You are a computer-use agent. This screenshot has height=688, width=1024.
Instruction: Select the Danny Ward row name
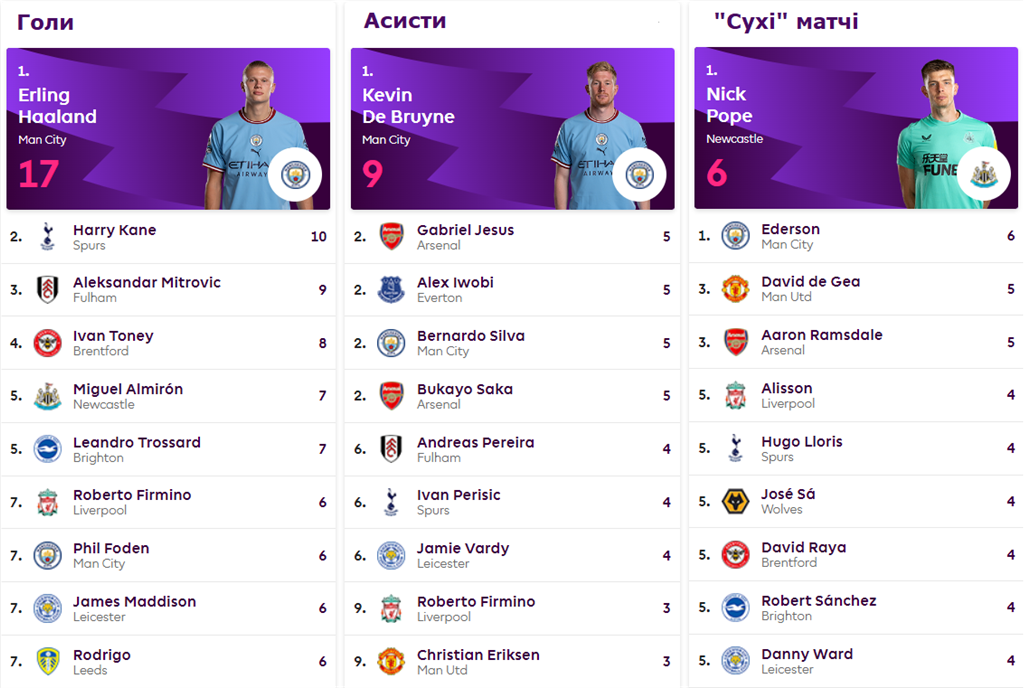tap(806, 654)
